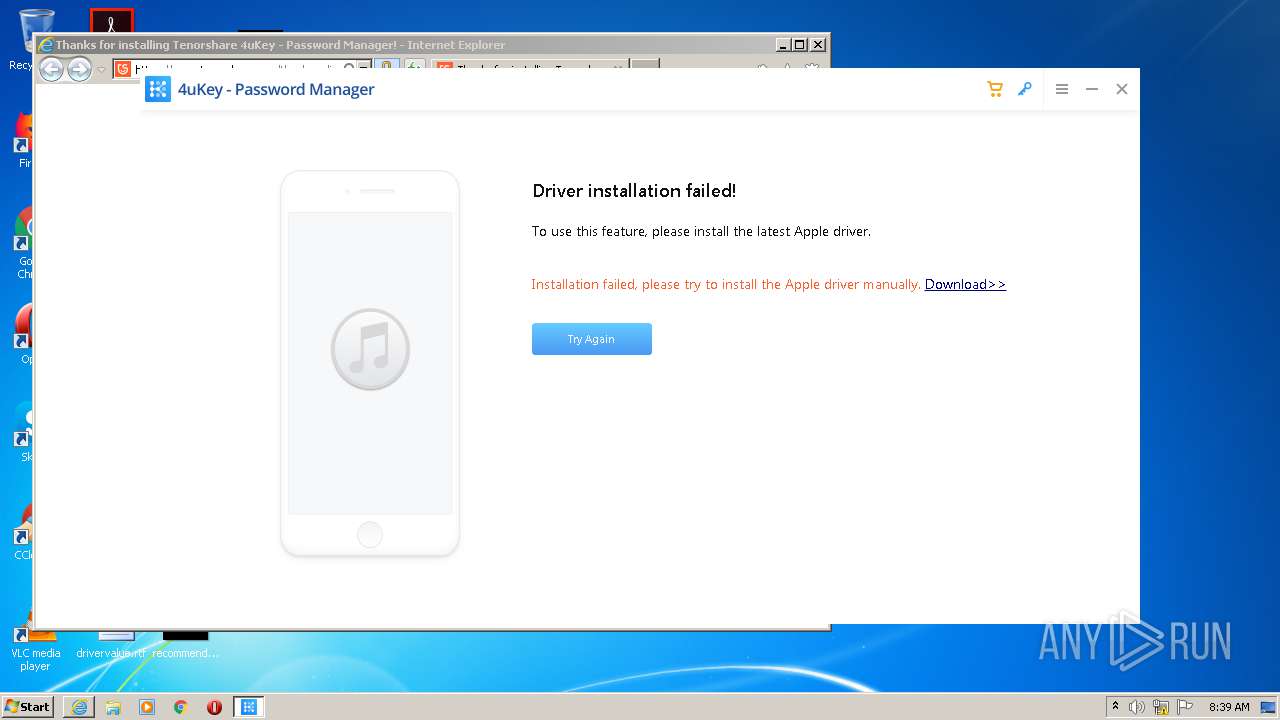Image resolution: width=1280 pixels, height=720 pixels.
Task: Open the Download>> link for Apple driver
Action: (x=965, y=284)
